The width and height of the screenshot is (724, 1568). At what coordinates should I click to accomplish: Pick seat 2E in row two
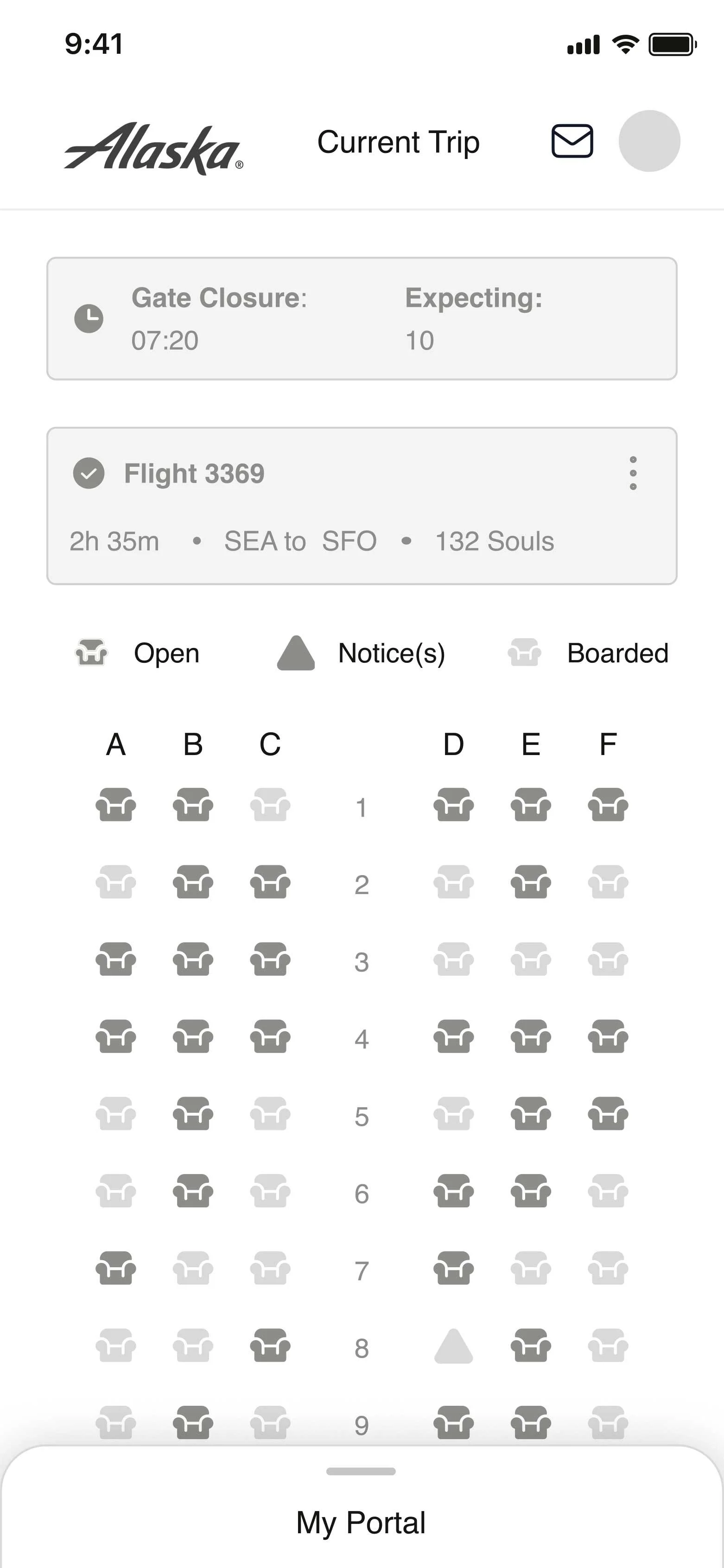531,882
